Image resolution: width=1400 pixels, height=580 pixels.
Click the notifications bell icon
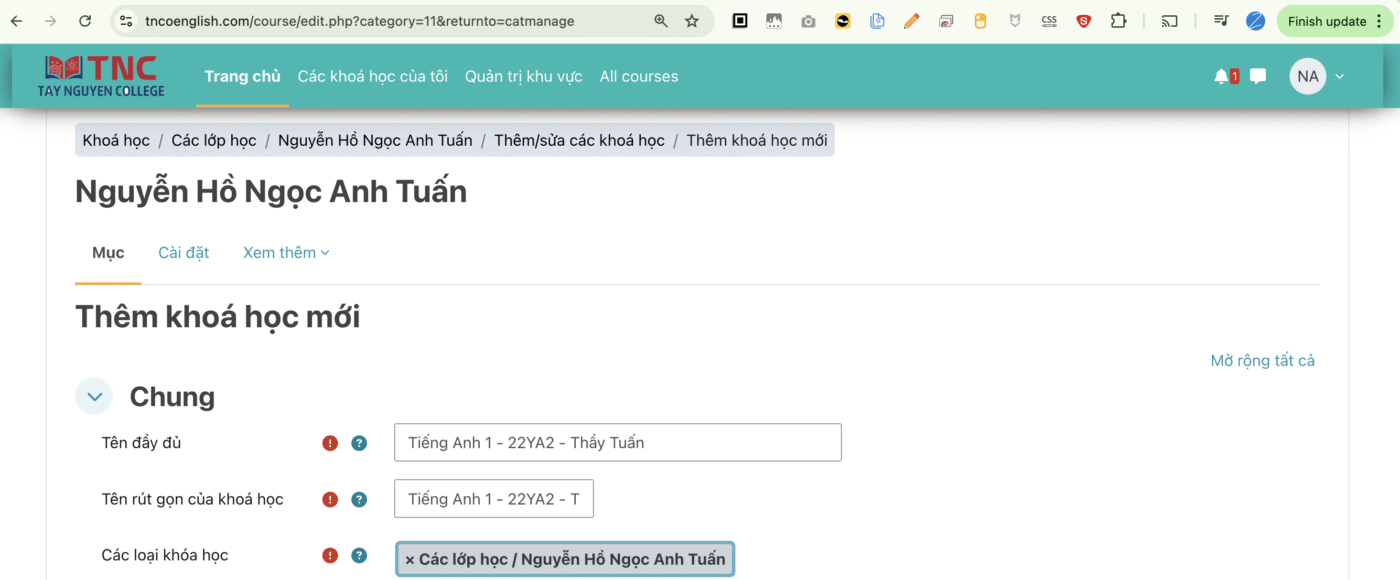click(x=1222, y=76)
